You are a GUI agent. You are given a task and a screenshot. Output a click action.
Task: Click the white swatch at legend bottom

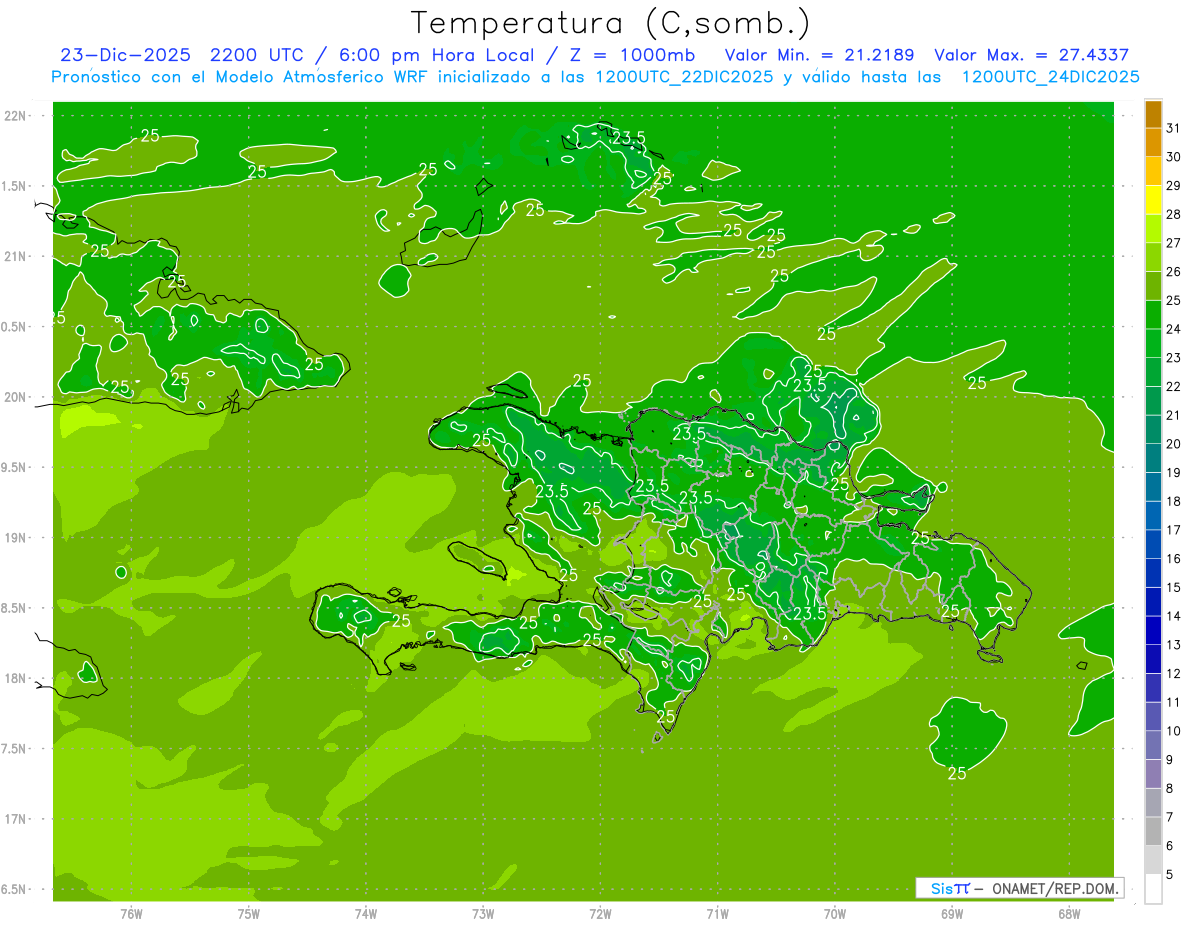click(1153, 889)
